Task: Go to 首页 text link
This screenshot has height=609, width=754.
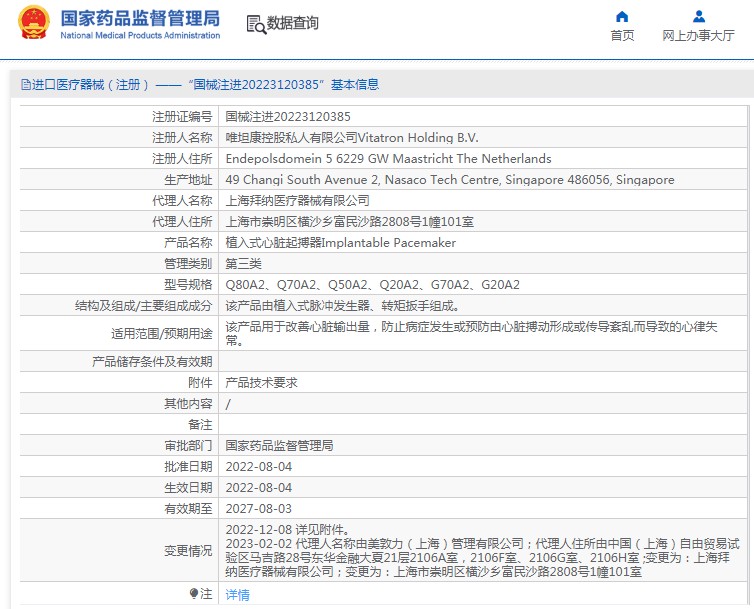Action: tap(622, 36)
